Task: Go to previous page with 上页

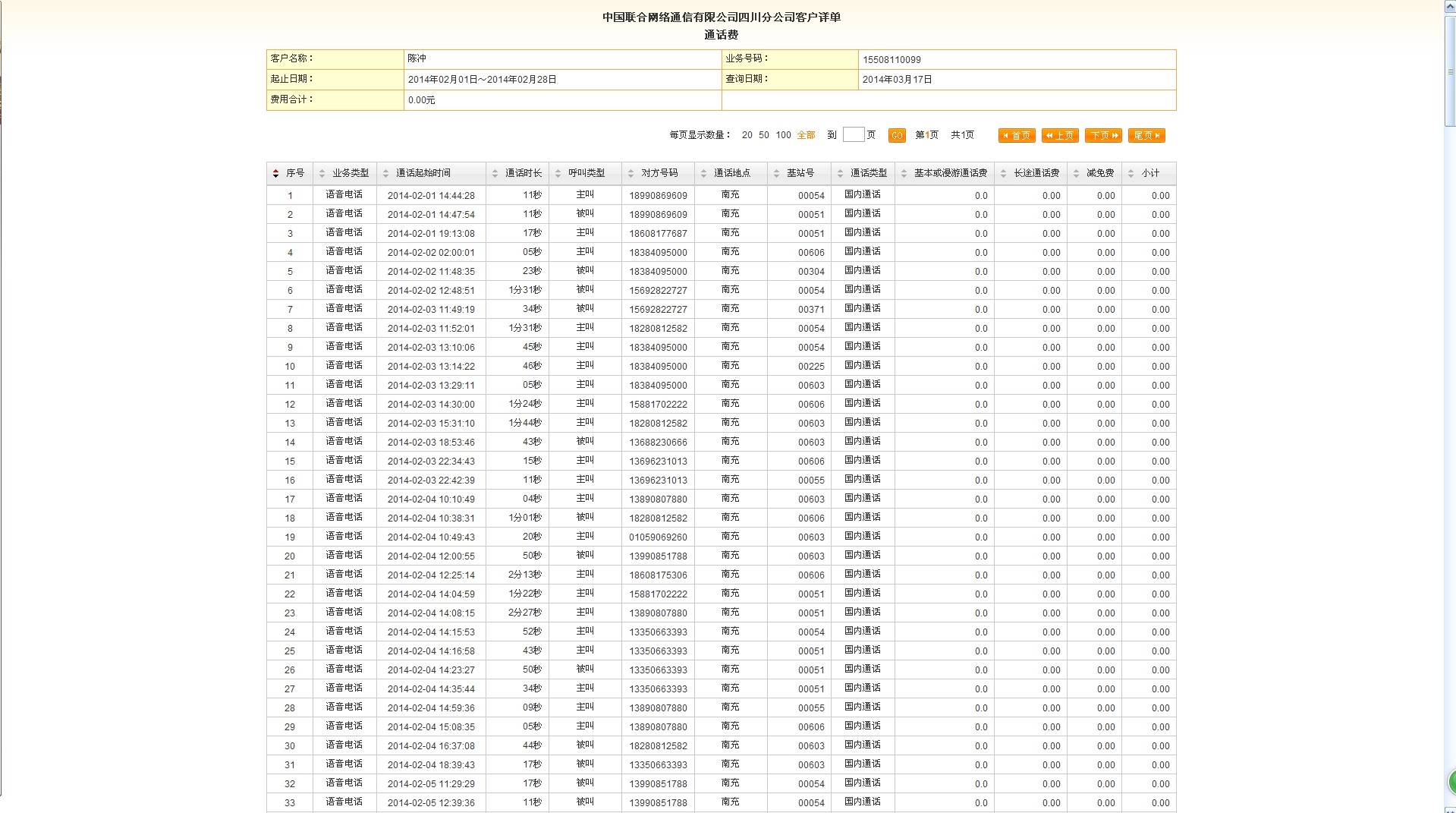Action: coord(1060,135)
